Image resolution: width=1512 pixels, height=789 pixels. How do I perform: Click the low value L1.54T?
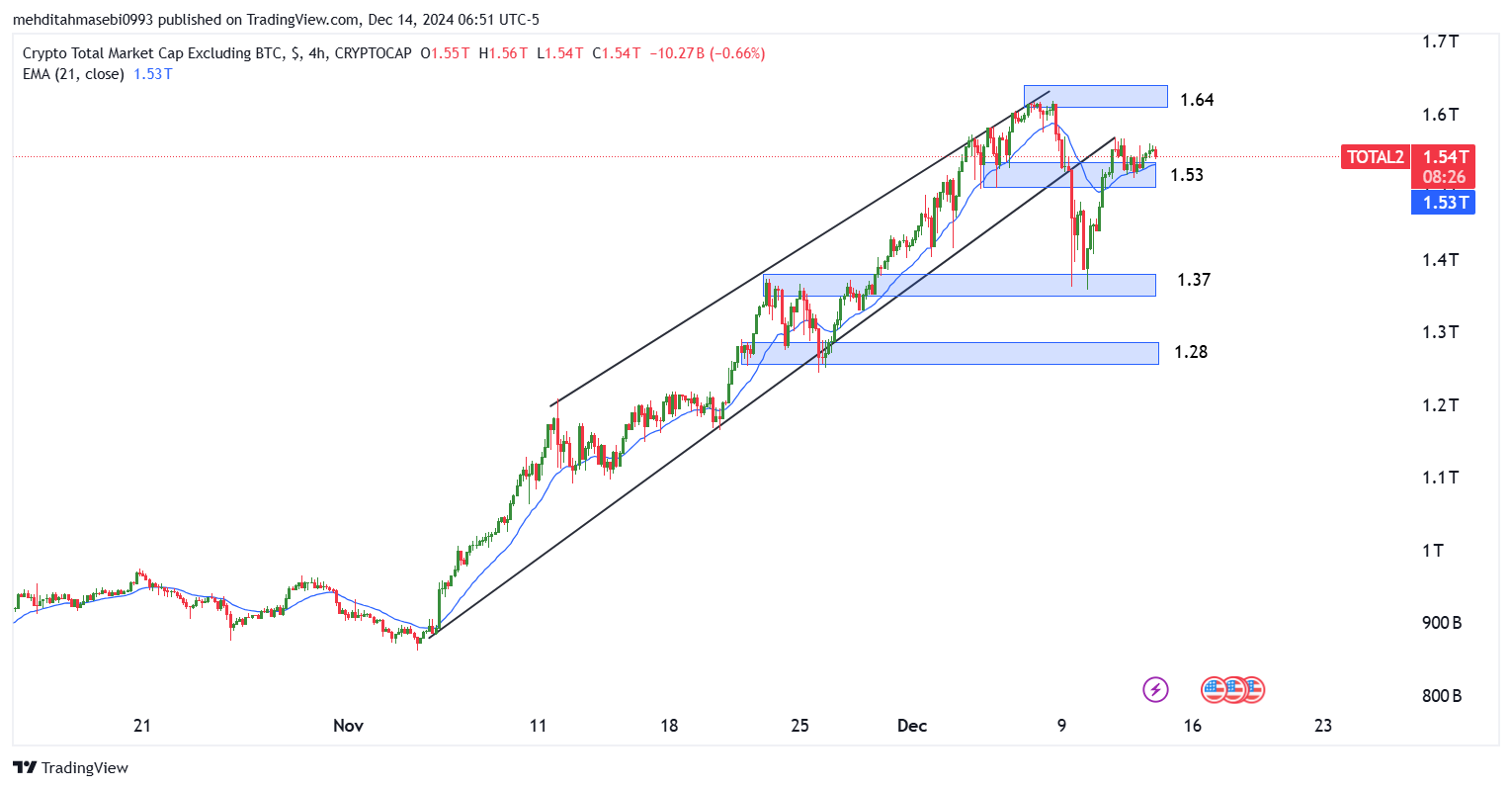[x=560, y=53]
